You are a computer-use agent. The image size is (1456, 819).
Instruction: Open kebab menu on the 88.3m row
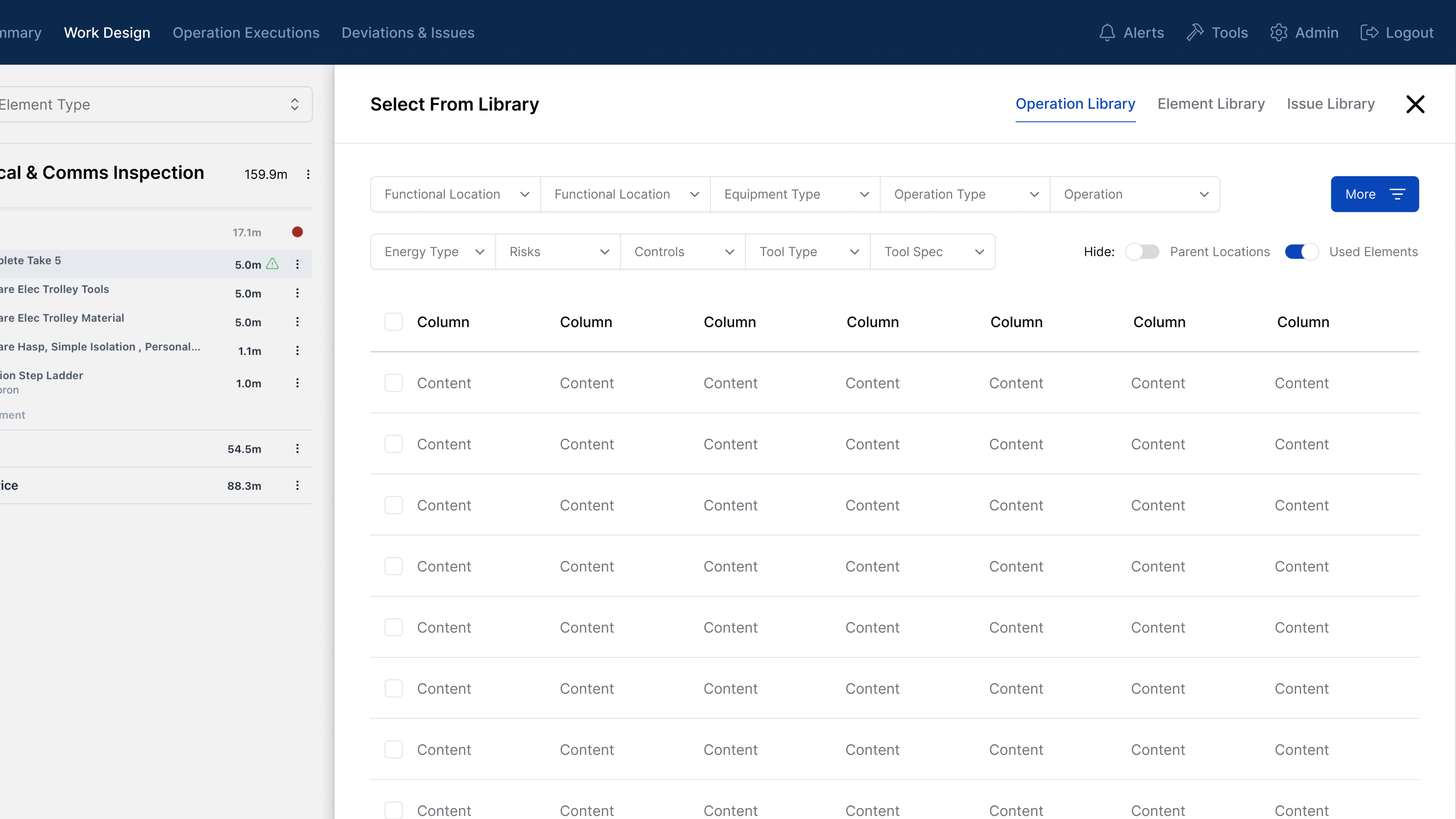pyautogui.click(x=297, y=485)
